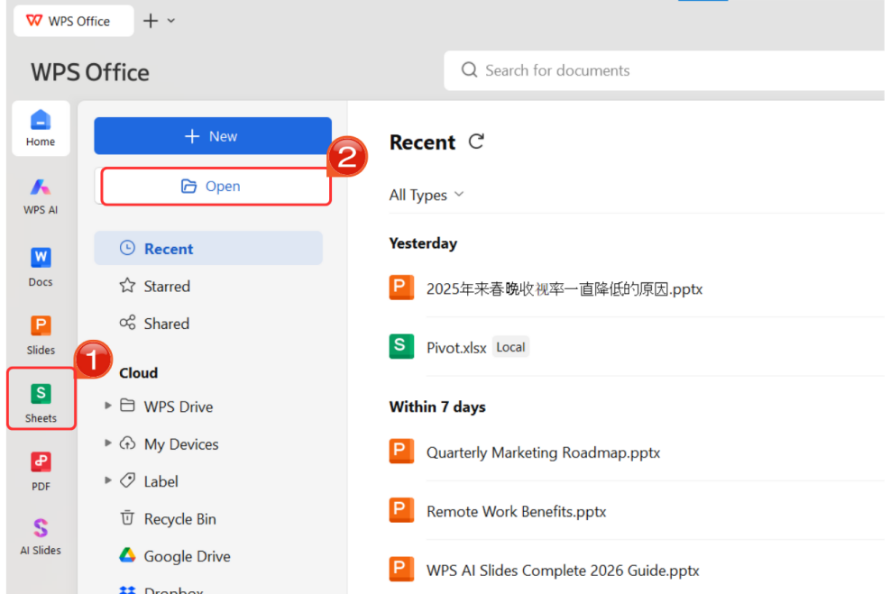Open new tab options dropdown arrow

click(171, 21)
